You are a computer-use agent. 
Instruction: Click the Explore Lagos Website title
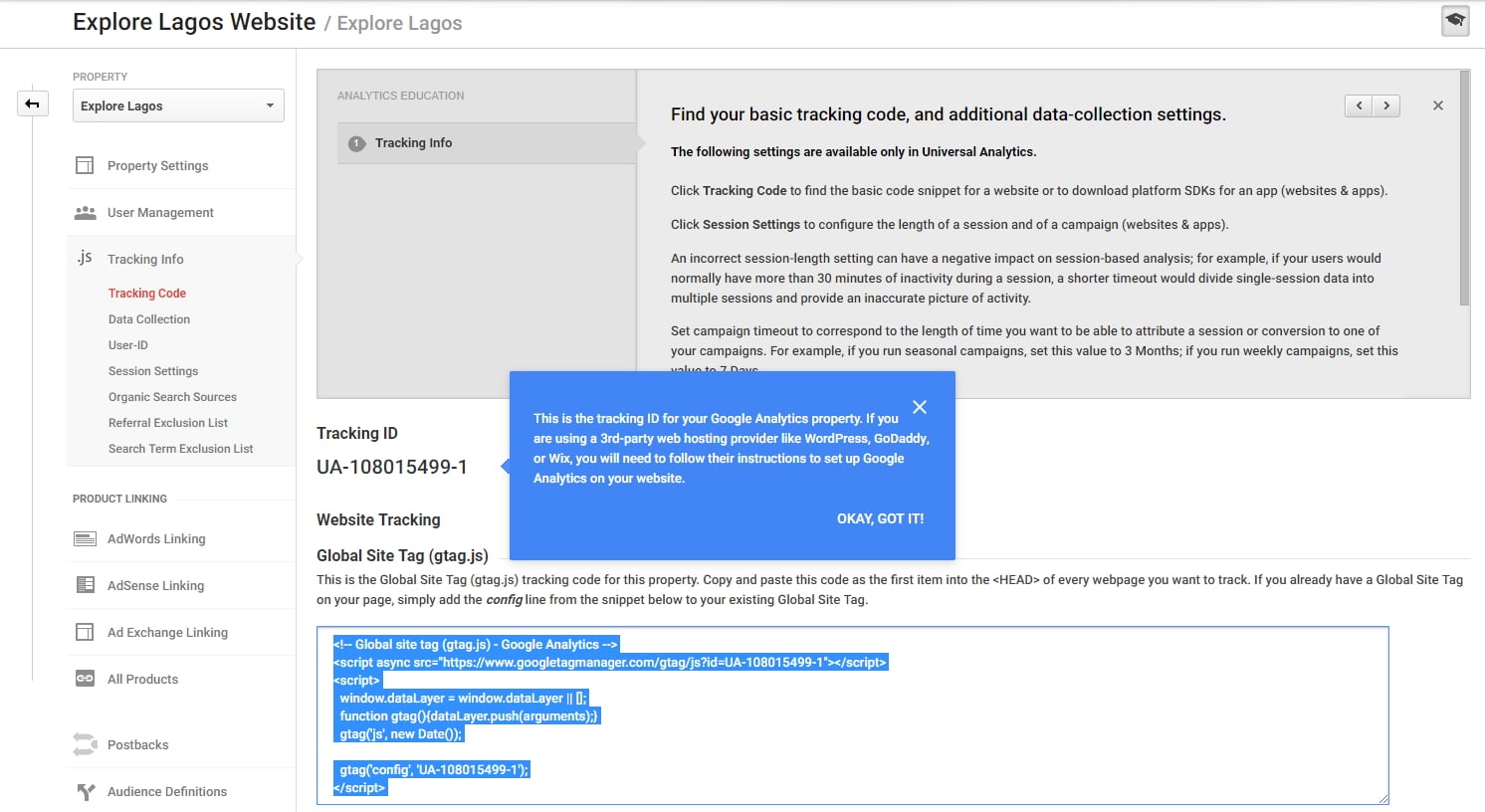click(x=194, y=22)
